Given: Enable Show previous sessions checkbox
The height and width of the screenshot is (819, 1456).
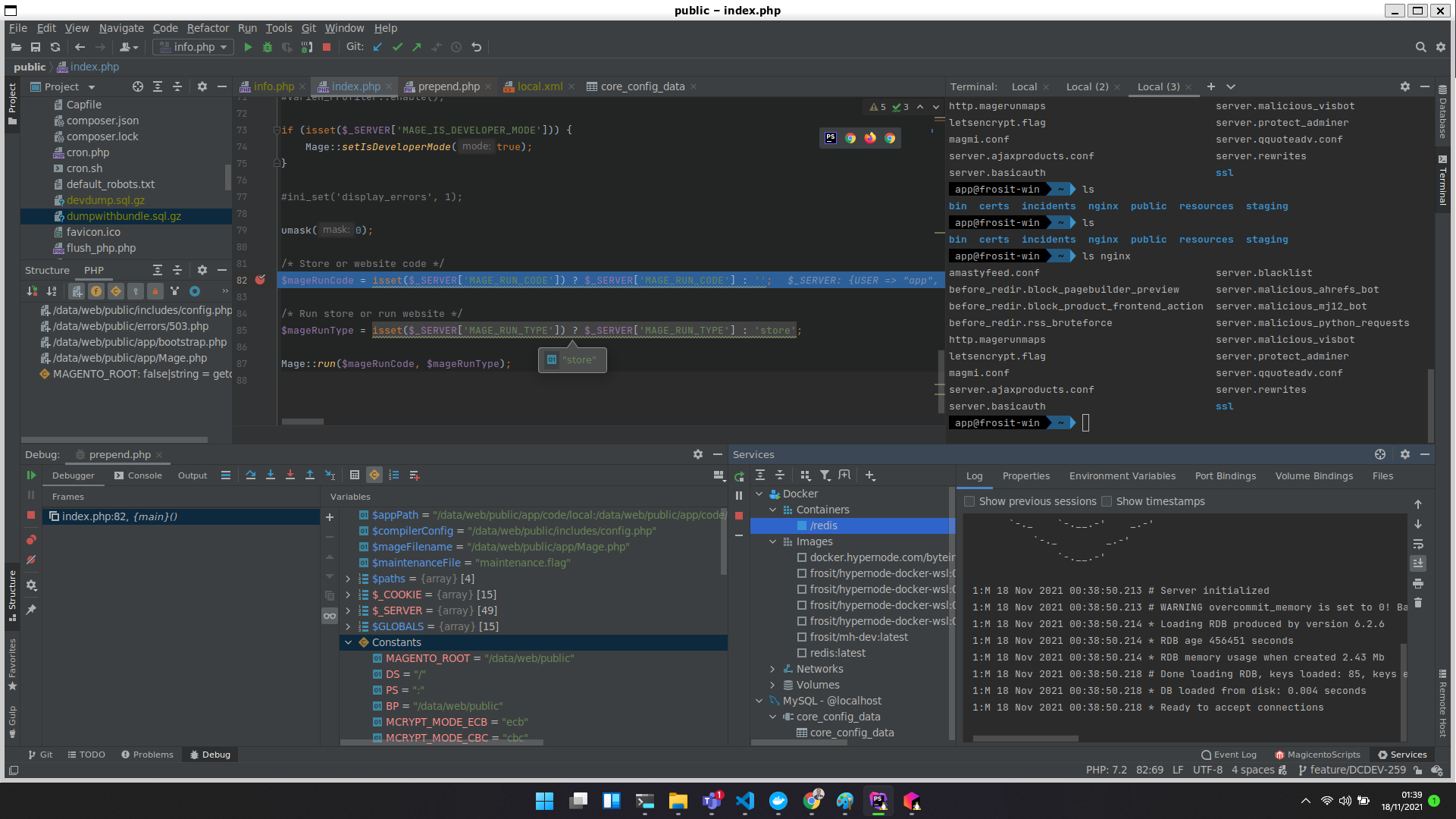Looking at the screenshot, I should tap(969, 501).
